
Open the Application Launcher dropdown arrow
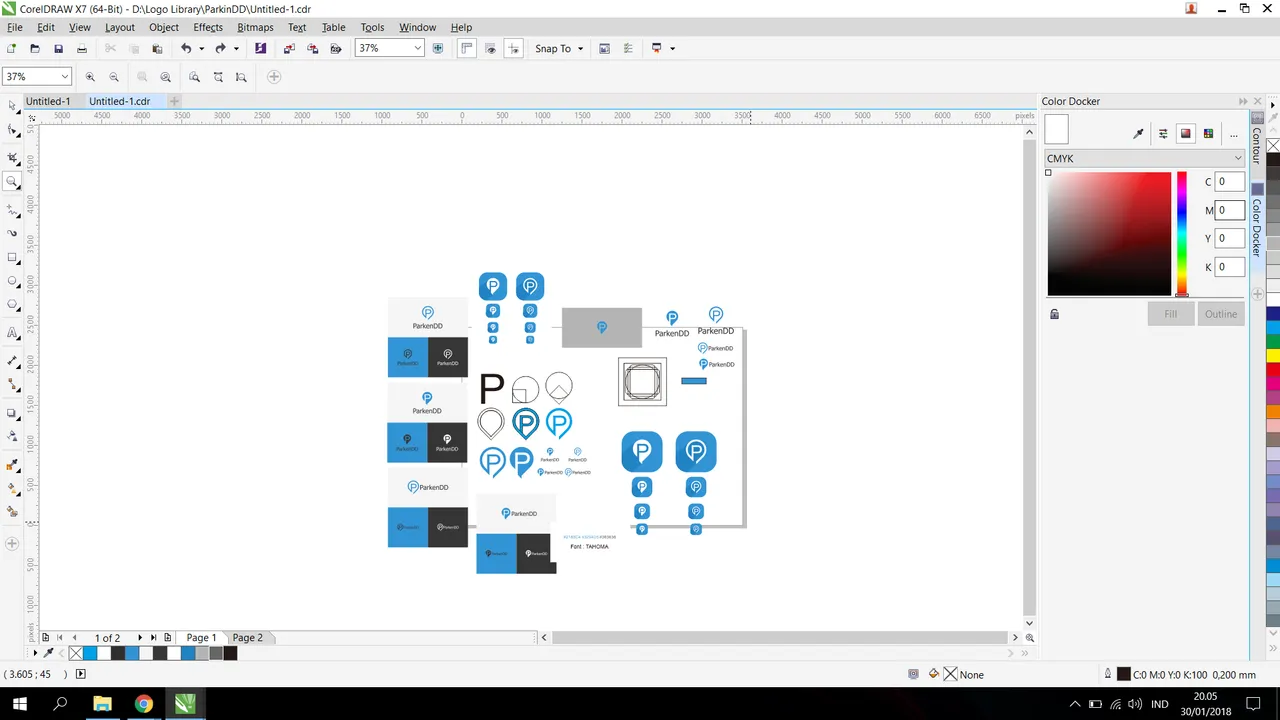(x=672, y=48)
